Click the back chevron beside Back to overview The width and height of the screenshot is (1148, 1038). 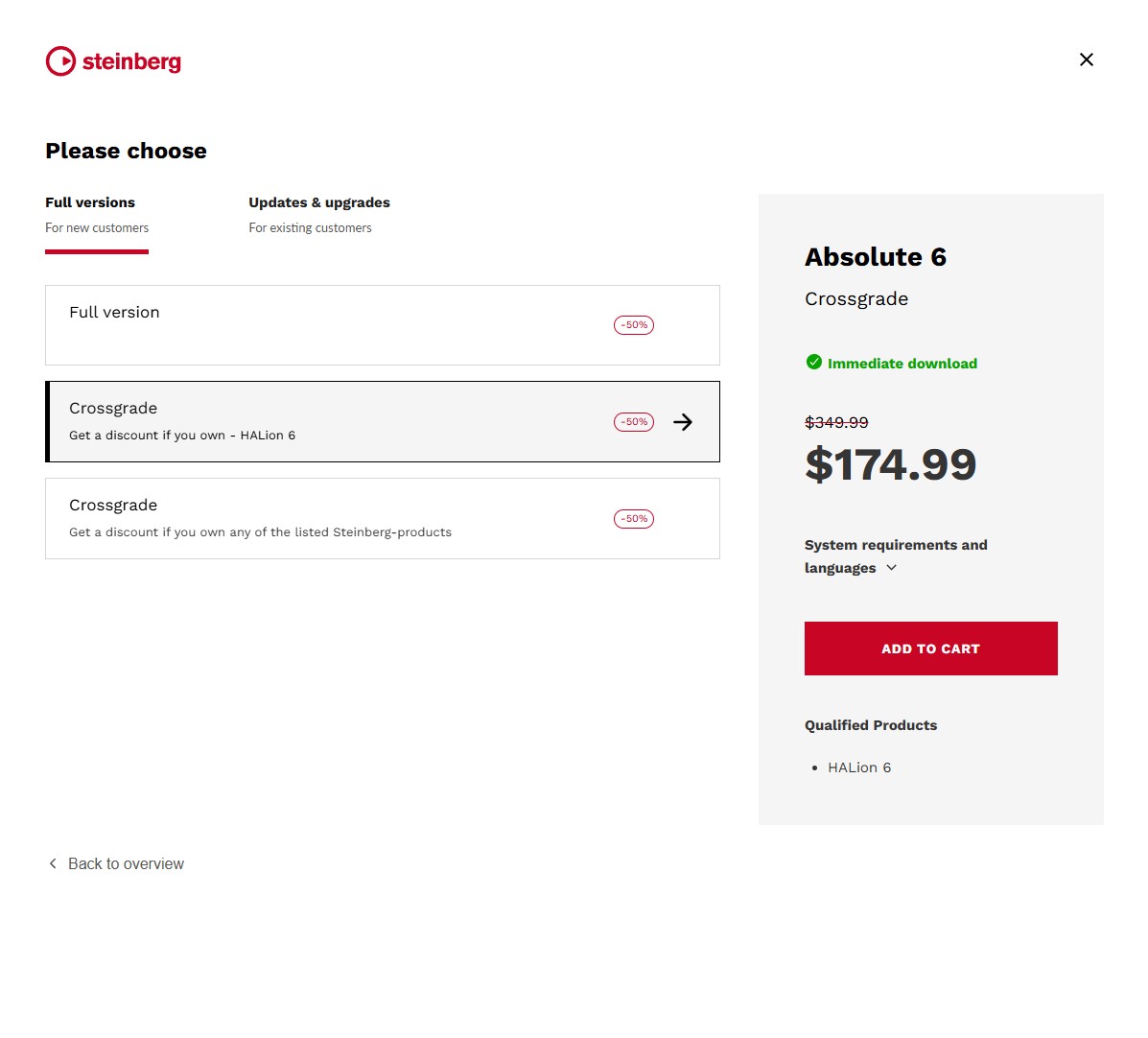[x=53, y=863]
